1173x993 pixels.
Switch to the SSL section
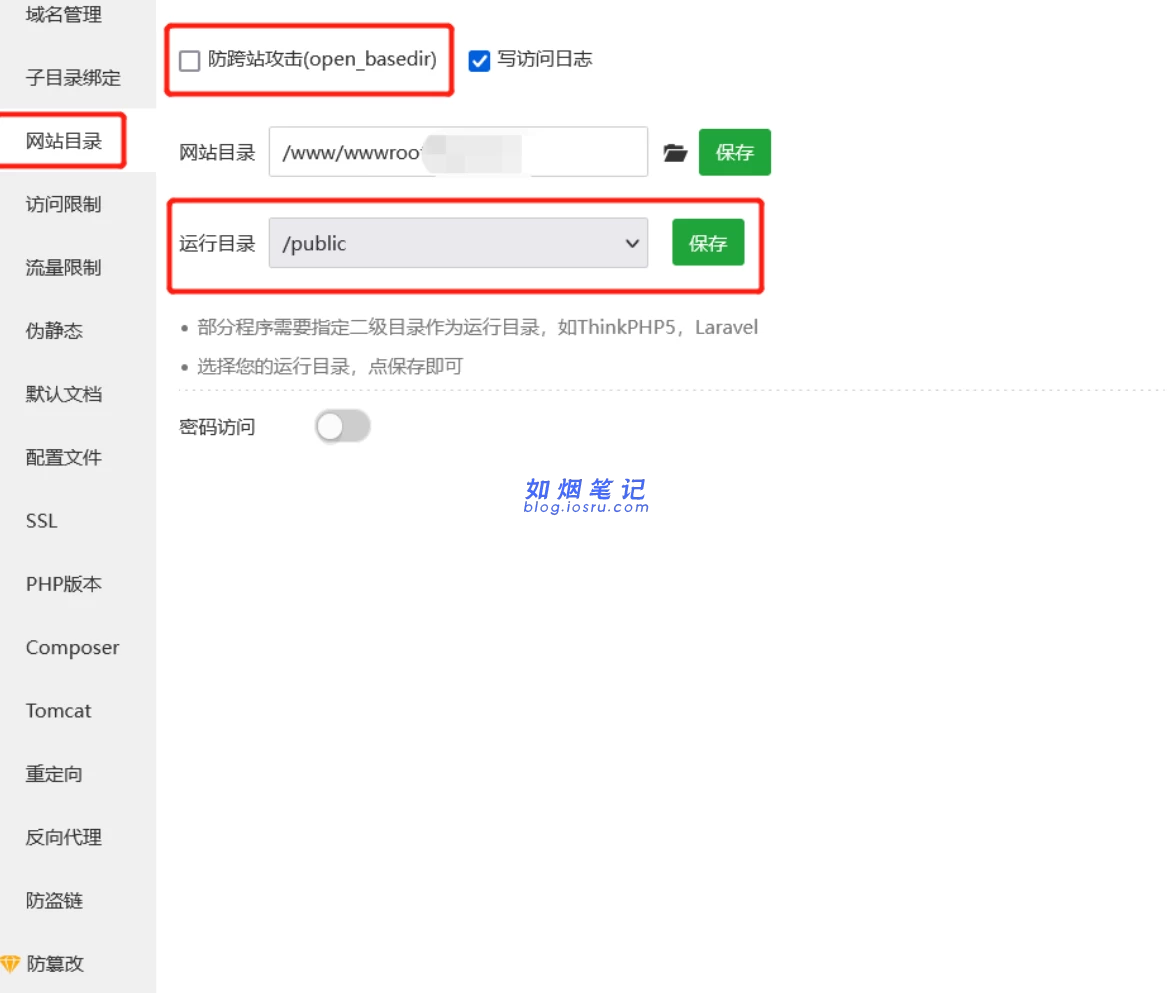[x=41, y=521]
